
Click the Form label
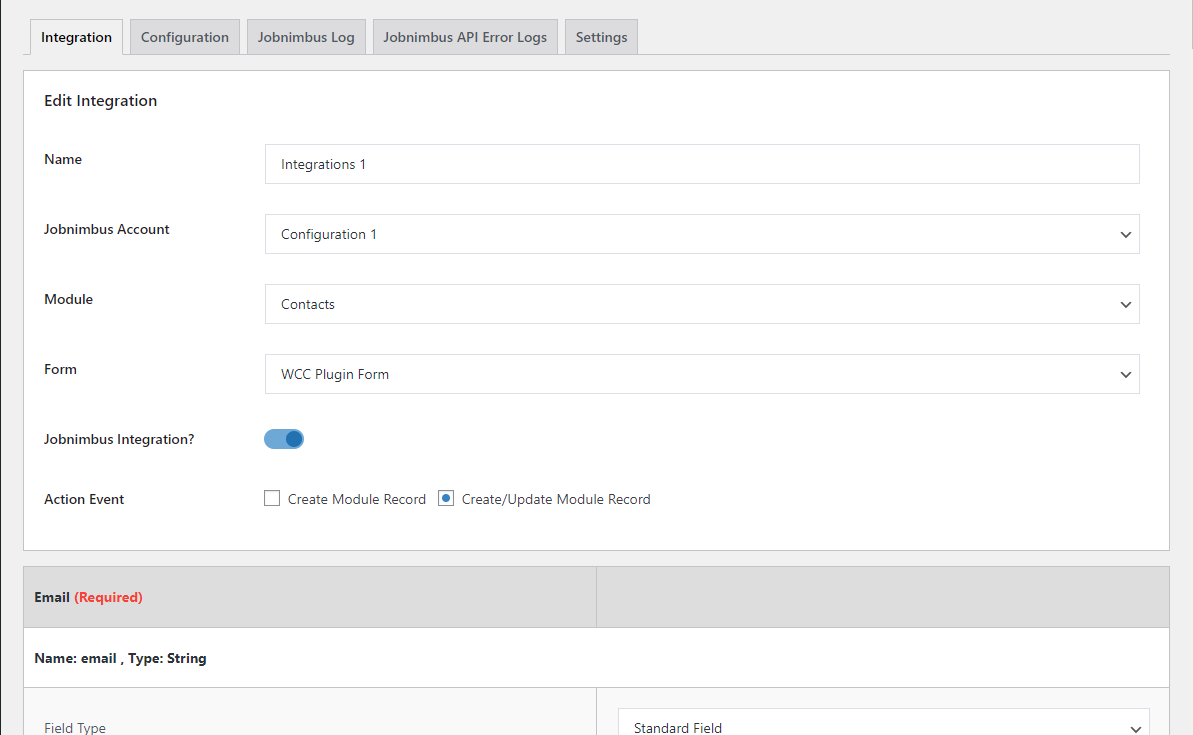60,369
